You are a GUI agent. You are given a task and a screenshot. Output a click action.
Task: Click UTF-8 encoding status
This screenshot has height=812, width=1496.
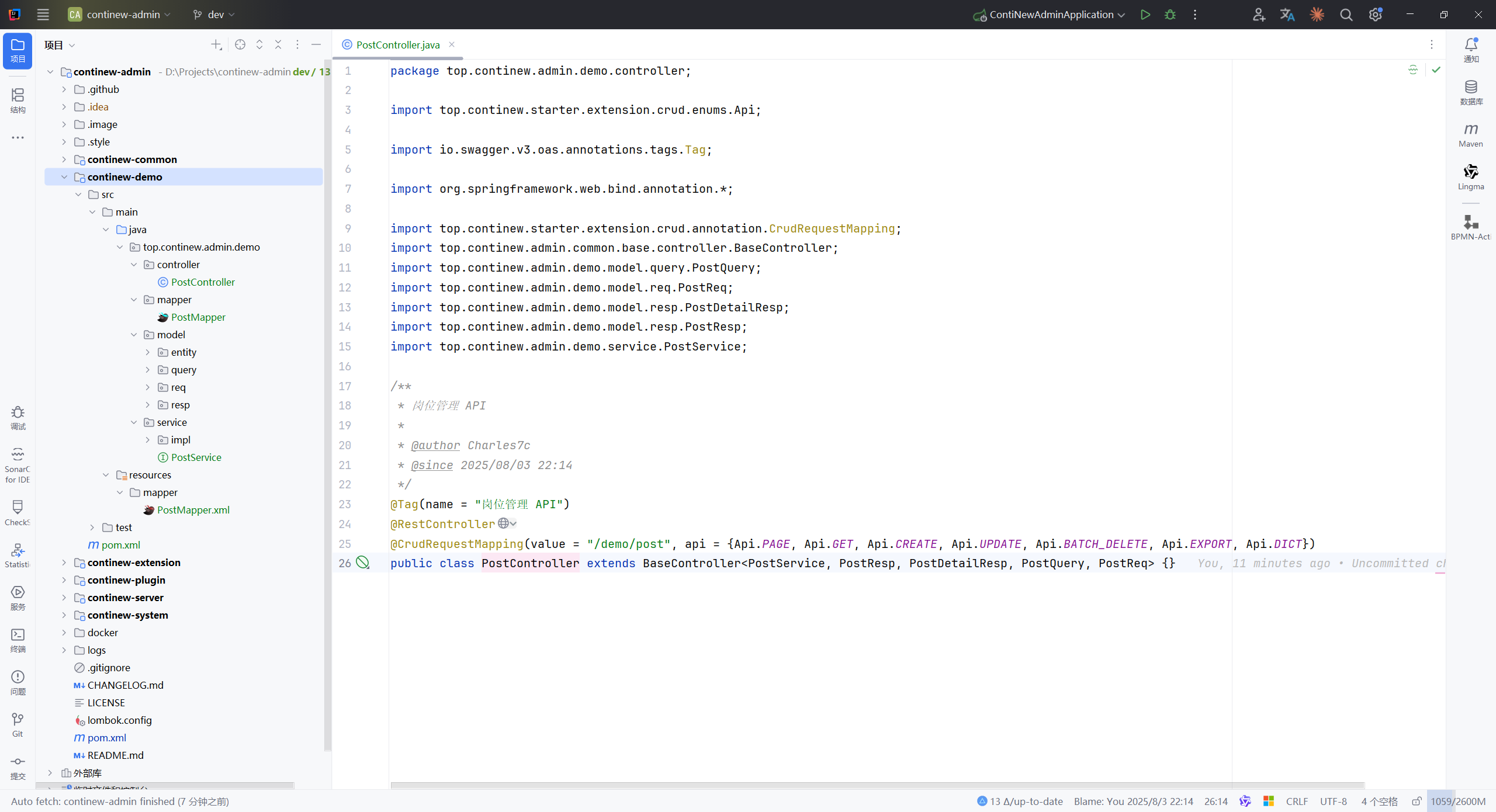point(1334,801)
